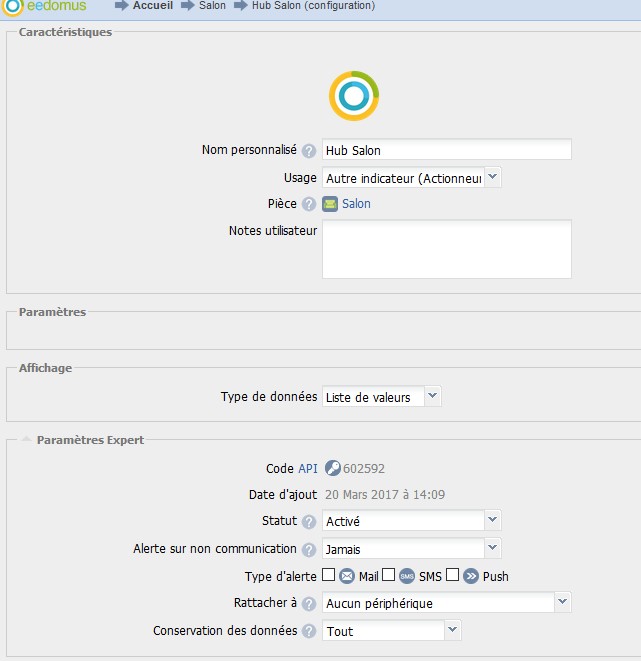Viewport: 641px width, 661px height.
Task: Click the arrow icon before Salon breadcrumb
Action: tap(188, 6)
